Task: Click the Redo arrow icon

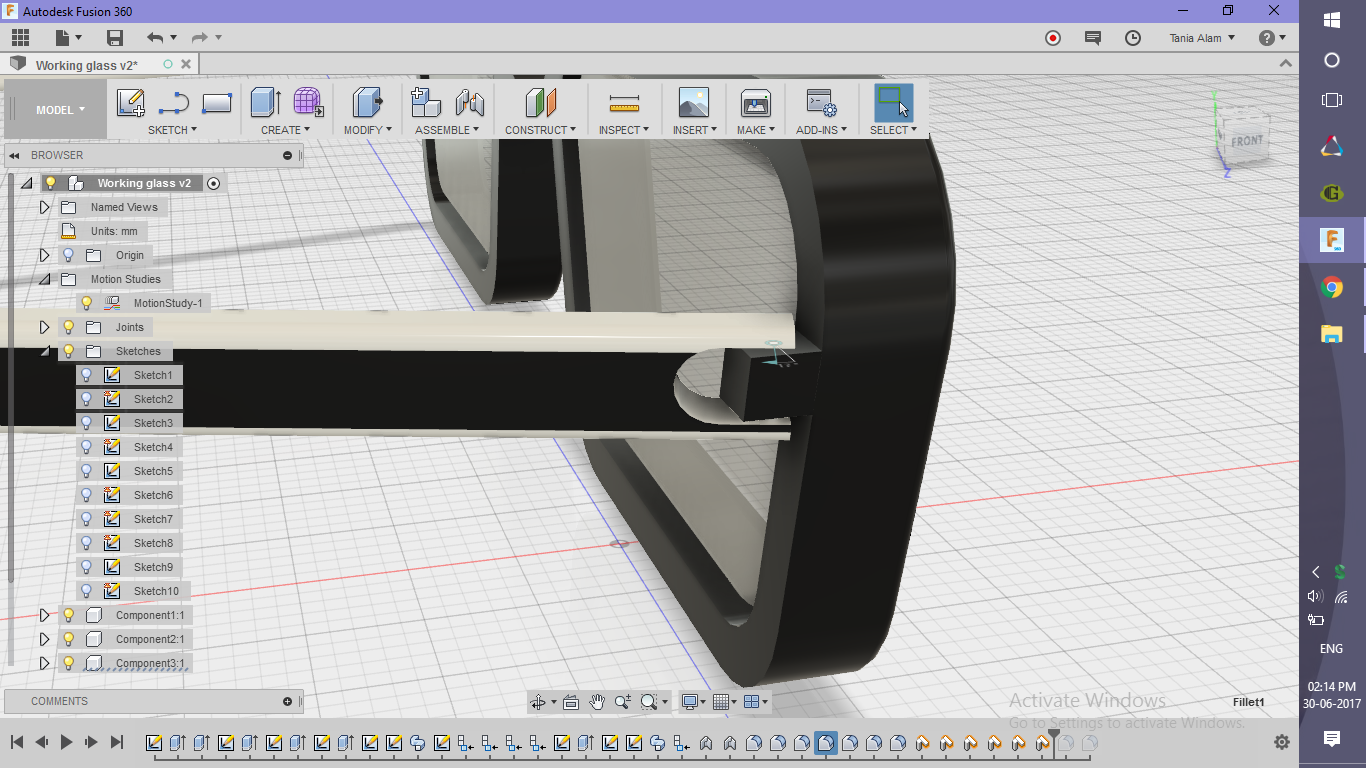Action: coord(199,38)
